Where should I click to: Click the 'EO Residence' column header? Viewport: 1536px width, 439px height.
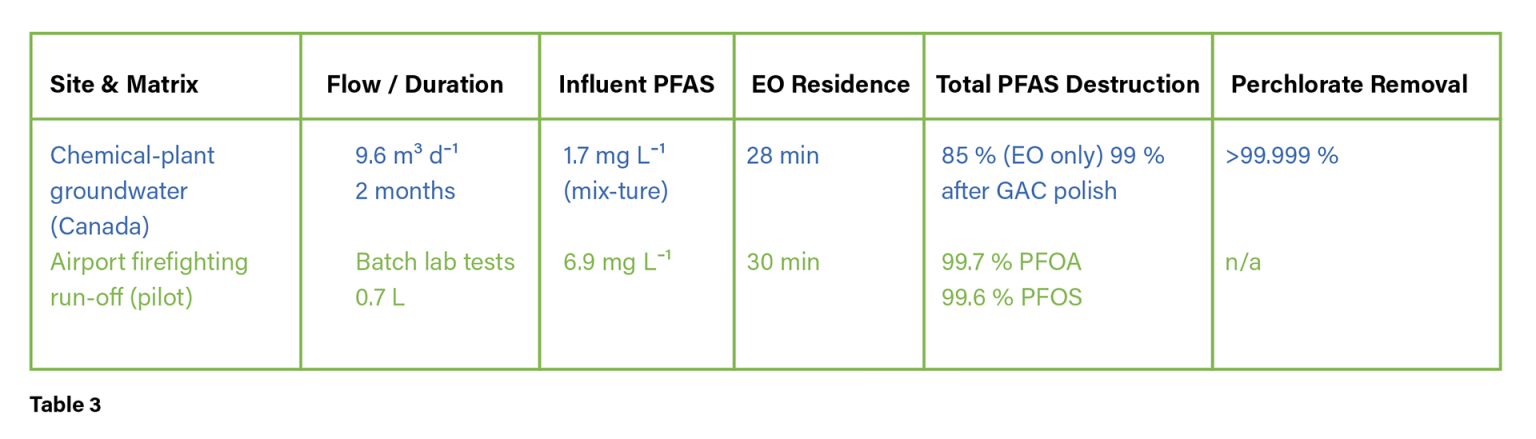[x=830, y=84]
